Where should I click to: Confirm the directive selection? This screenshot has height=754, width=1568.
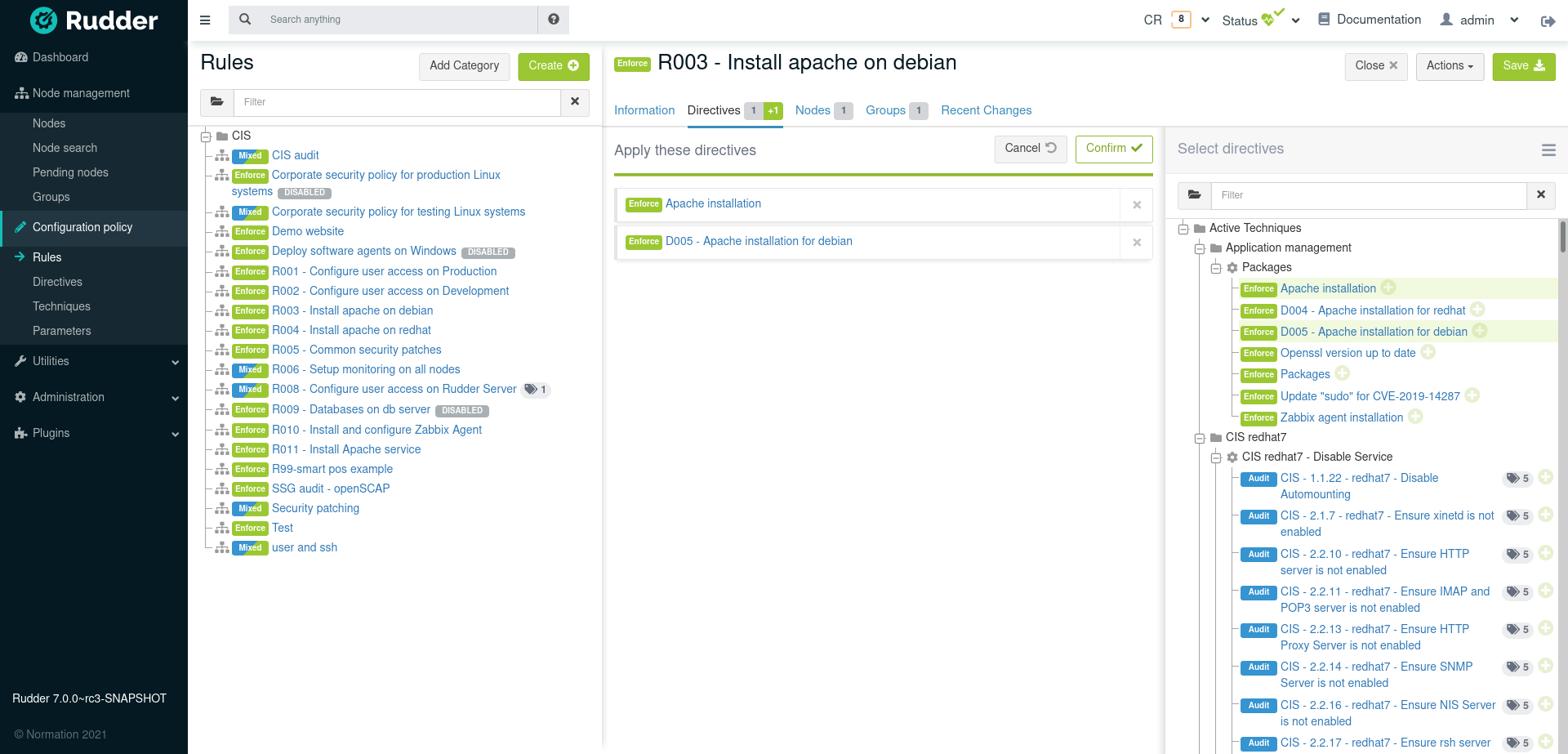click(x=1113, y=149)
